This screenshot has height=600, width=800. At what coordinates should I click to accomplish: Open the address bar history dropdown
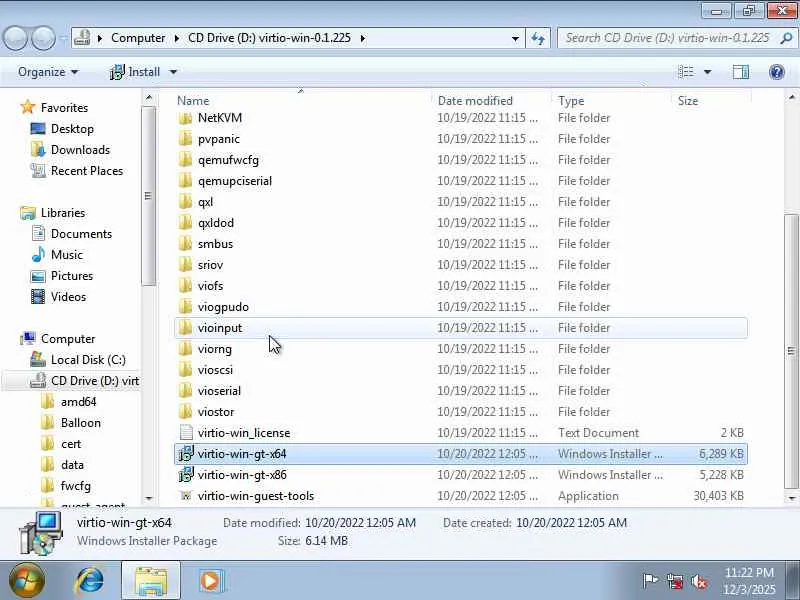(515, 38)
